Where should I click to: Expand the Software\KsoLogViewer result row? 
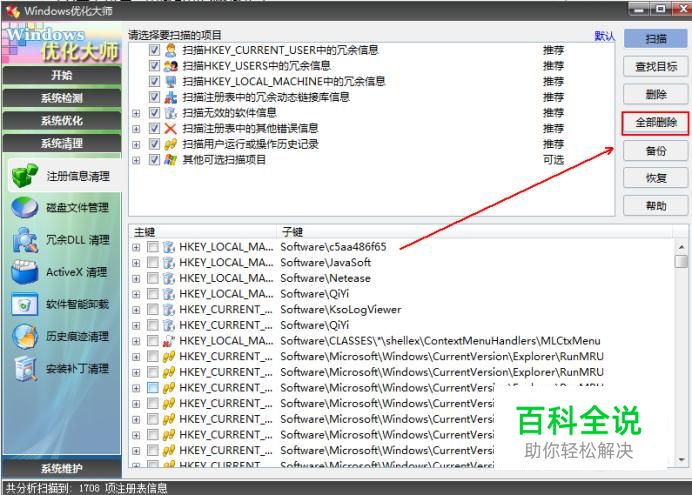click(x=136, y=310)
